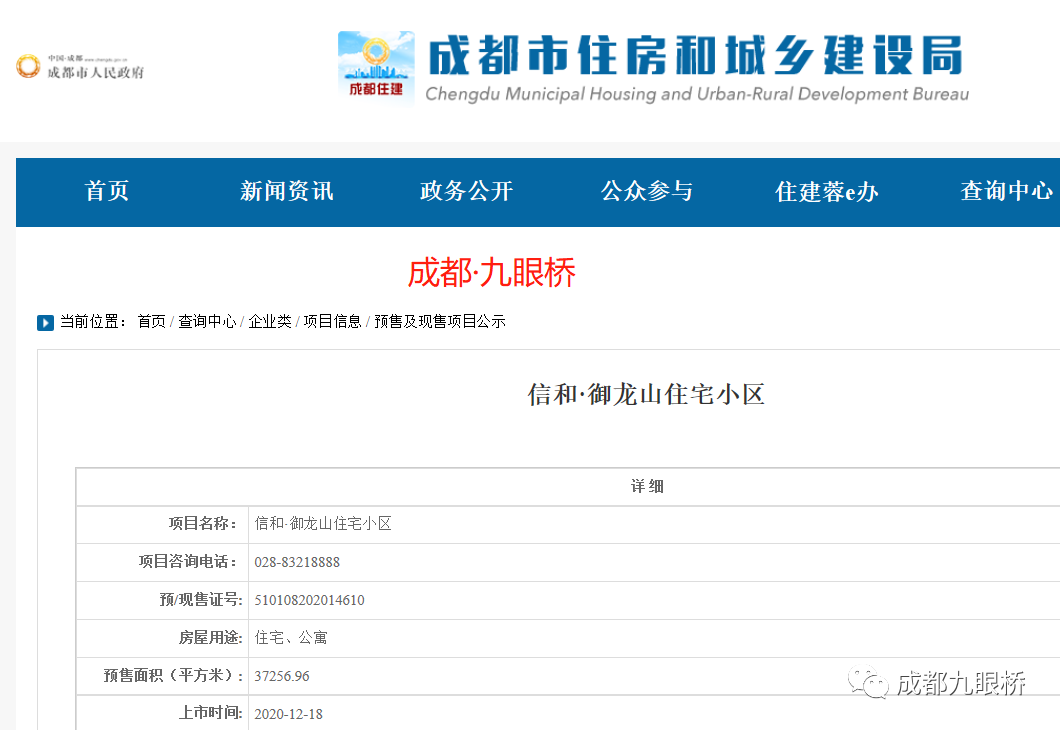Click the 首页 breadcrumb link
This screenshot has width=1060, height=730.
[x=152, y=322]
